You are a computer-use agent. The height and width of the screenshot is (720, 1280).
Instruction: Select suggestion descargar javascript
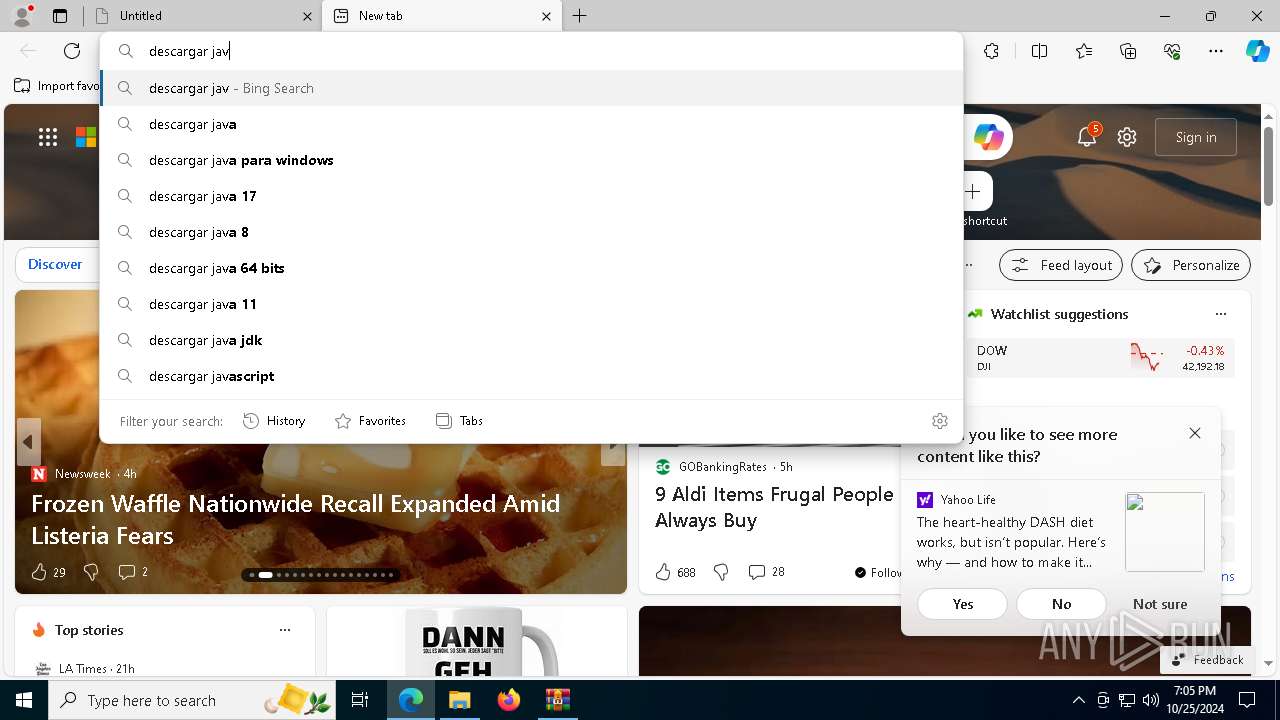click(x=532, y=376)
